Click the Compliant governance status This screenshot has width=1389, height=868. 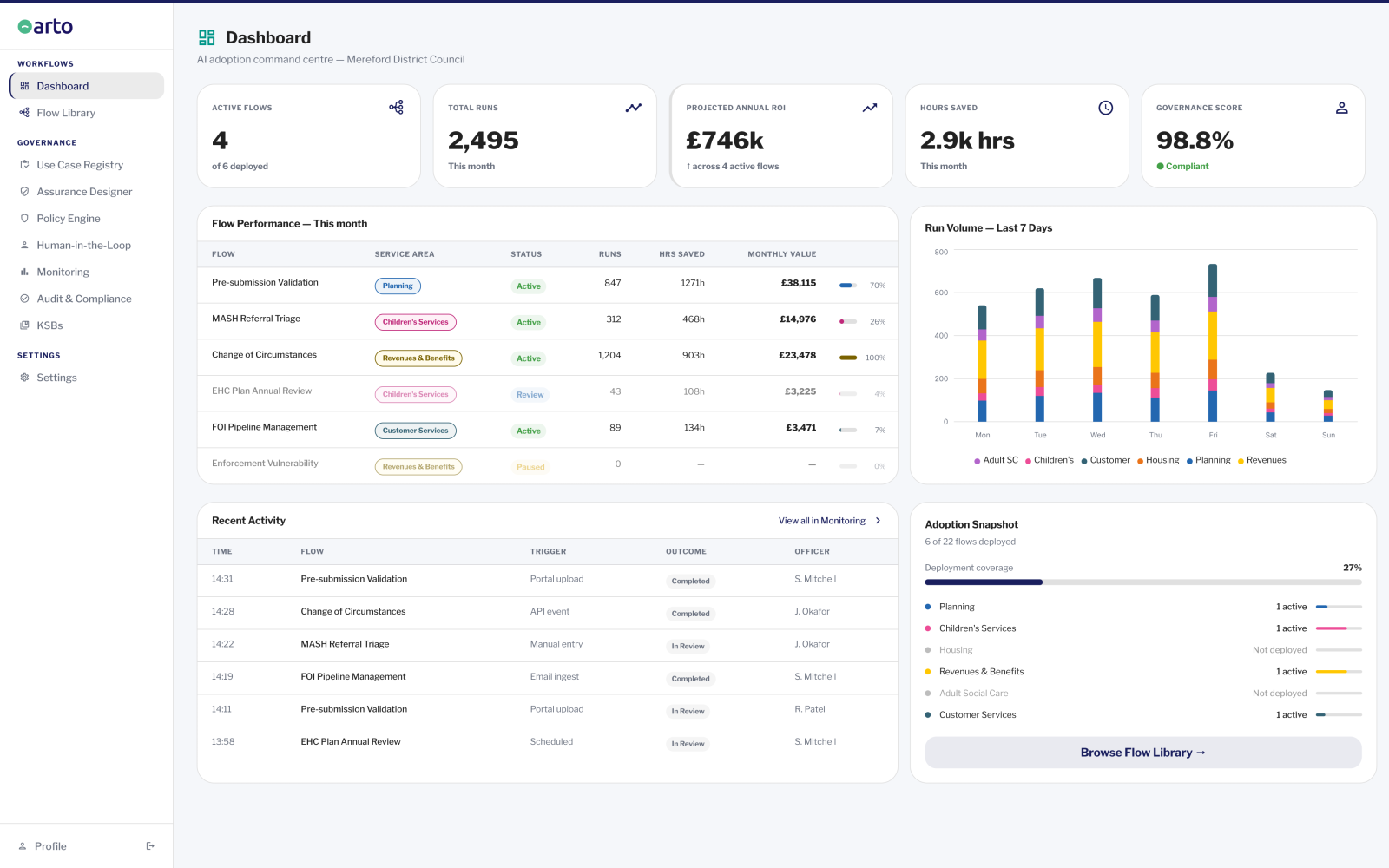pyautogui.click(x=1182, y=167)
